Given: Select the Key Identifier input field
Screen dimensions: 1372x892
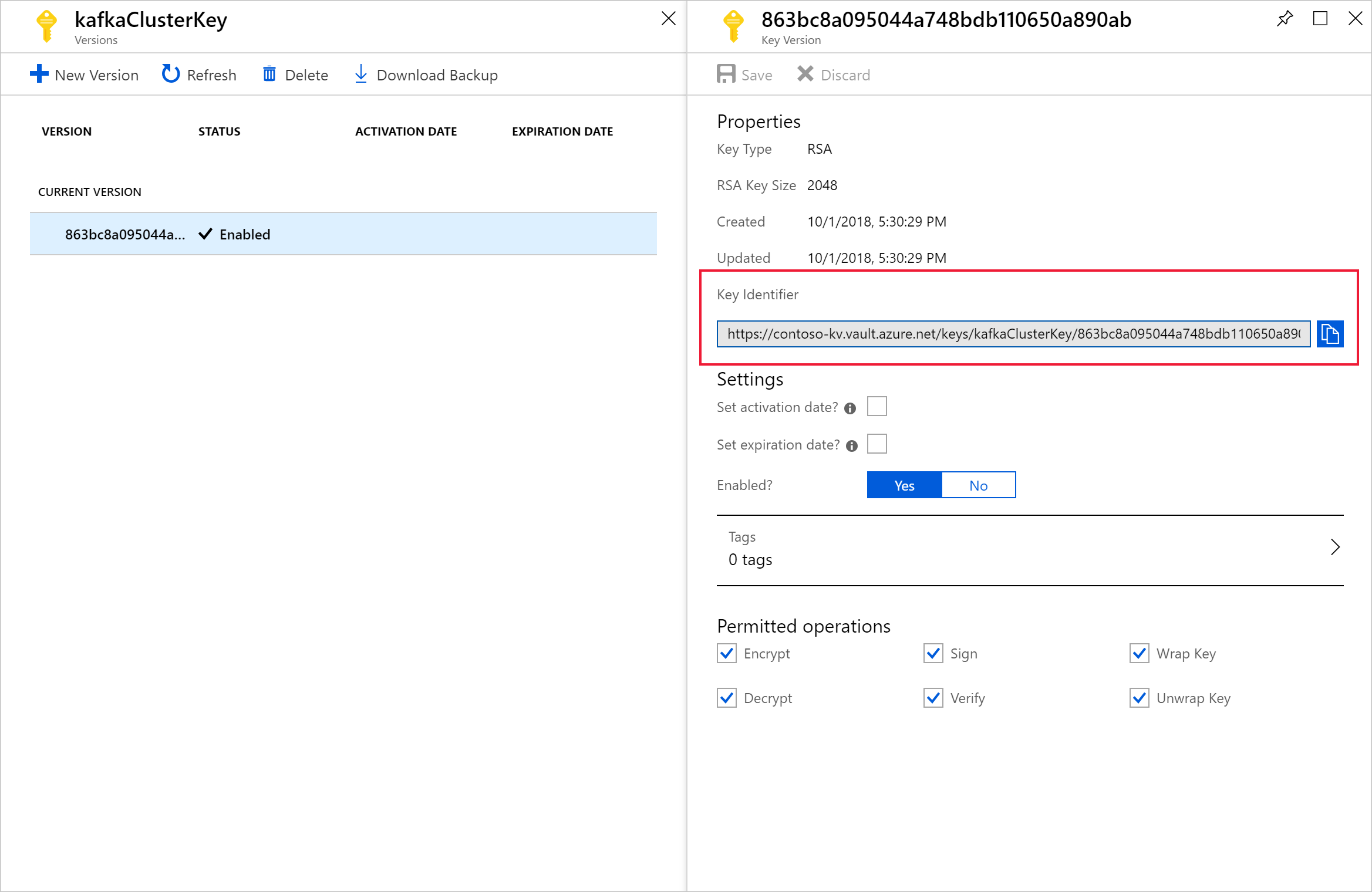Looking at the screenshot, I should [1012, 333].
